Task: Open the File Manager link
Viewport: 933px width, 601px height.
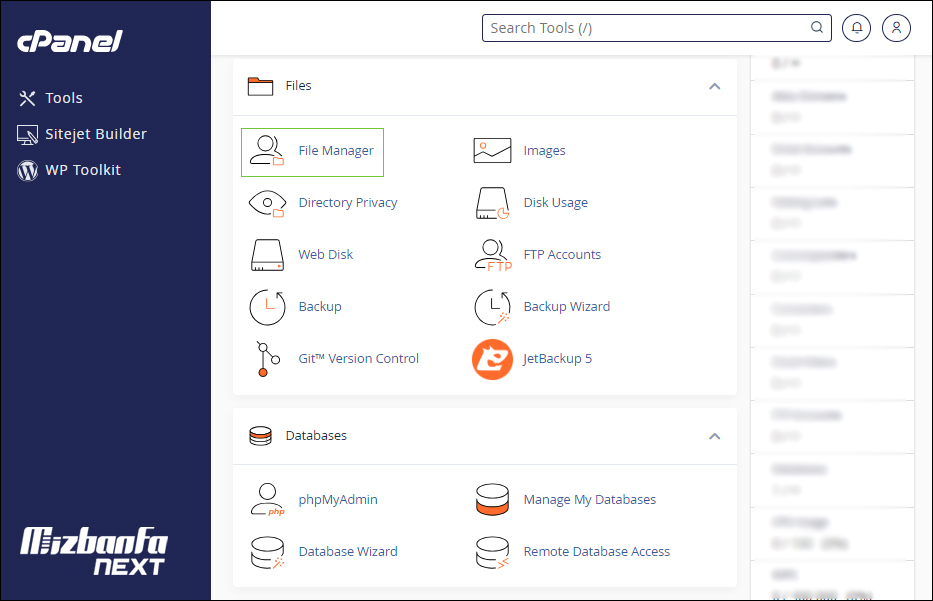Action: (x=336, y=151)
